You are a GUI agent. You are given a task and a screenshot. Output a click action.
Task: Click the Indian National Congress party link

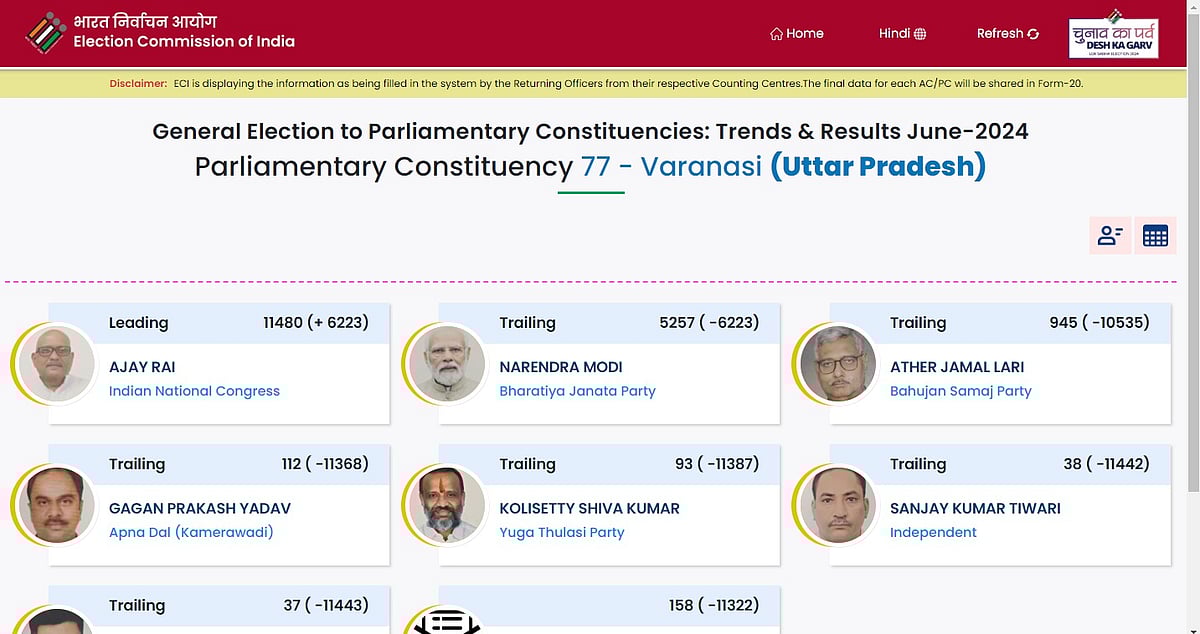pyautogui.click(x=194, y=391)
